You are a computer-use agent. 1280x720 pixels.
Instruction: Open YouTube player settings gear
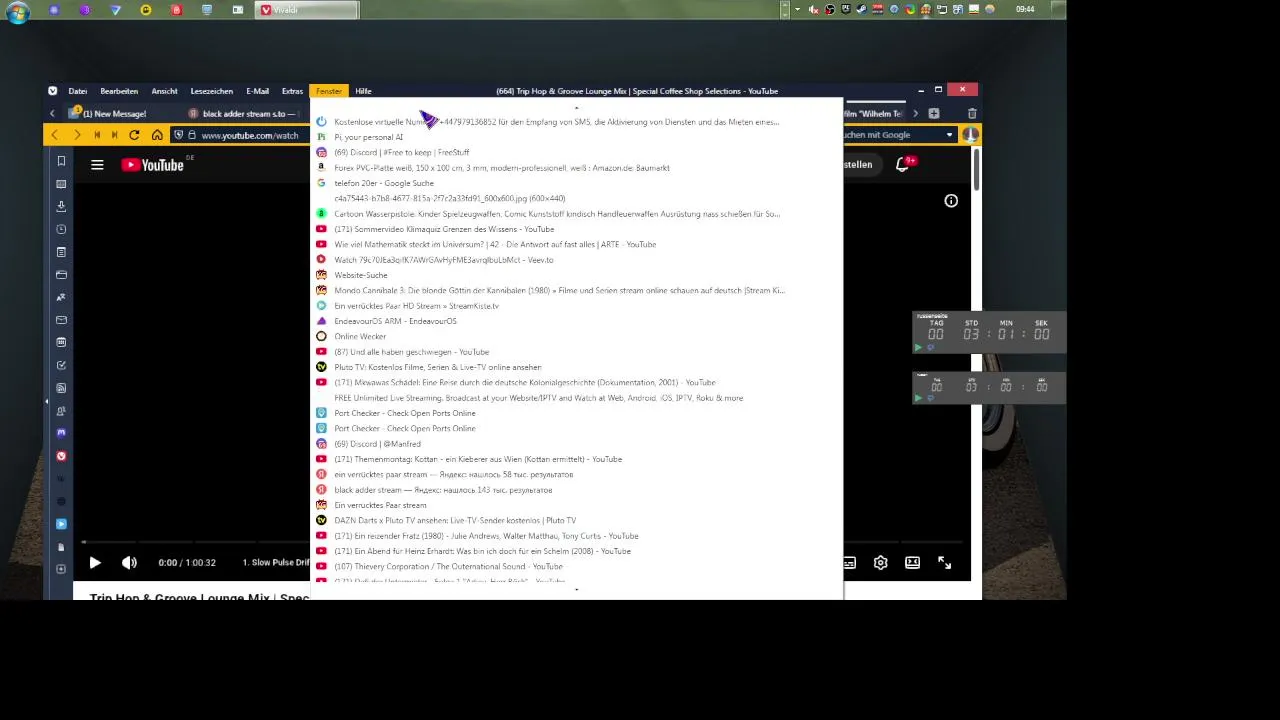pyautogui.click(x=881, y=563)
